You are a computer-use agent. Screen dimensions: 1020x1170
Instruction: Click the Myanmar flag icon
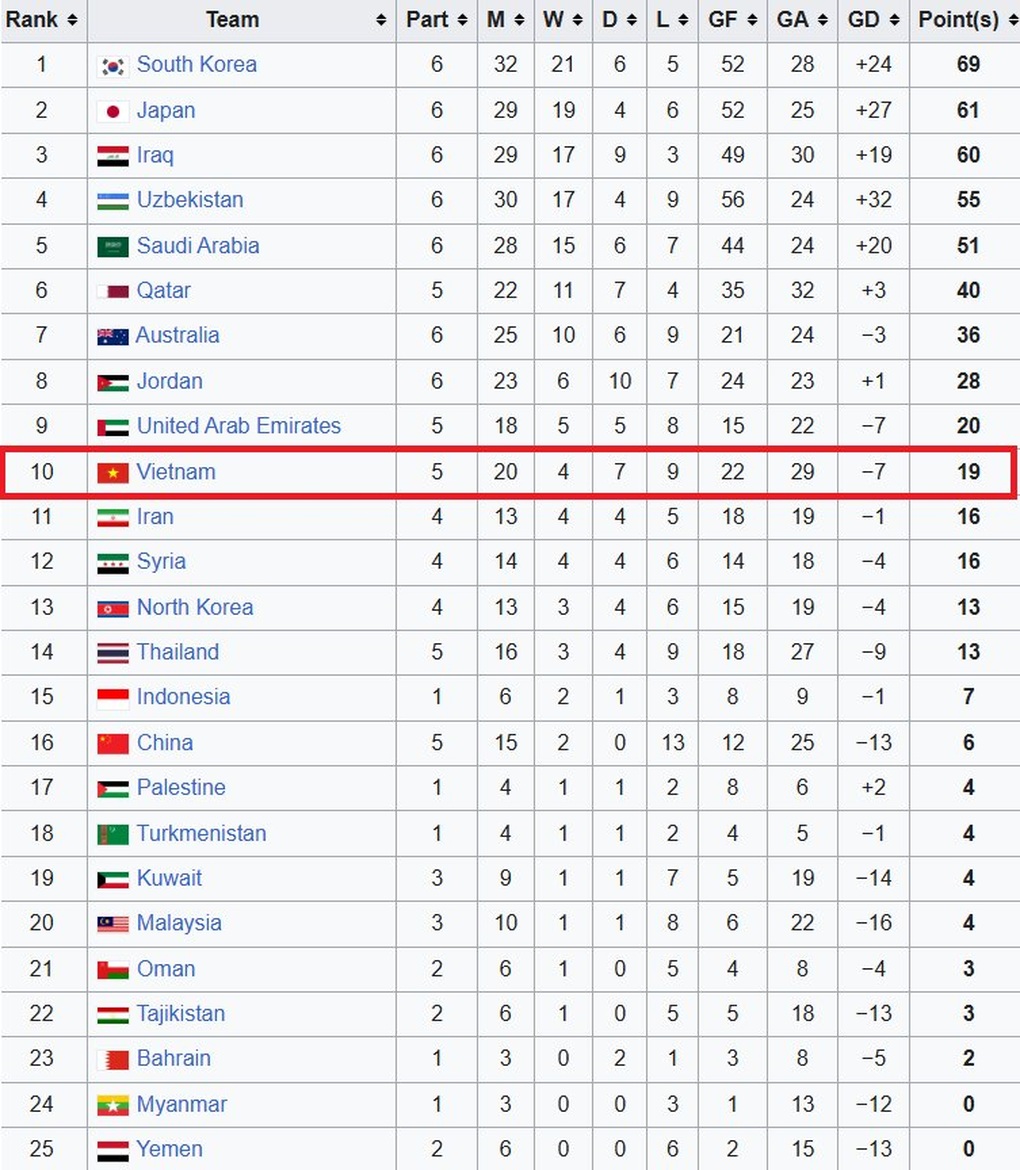(113, 1105)
